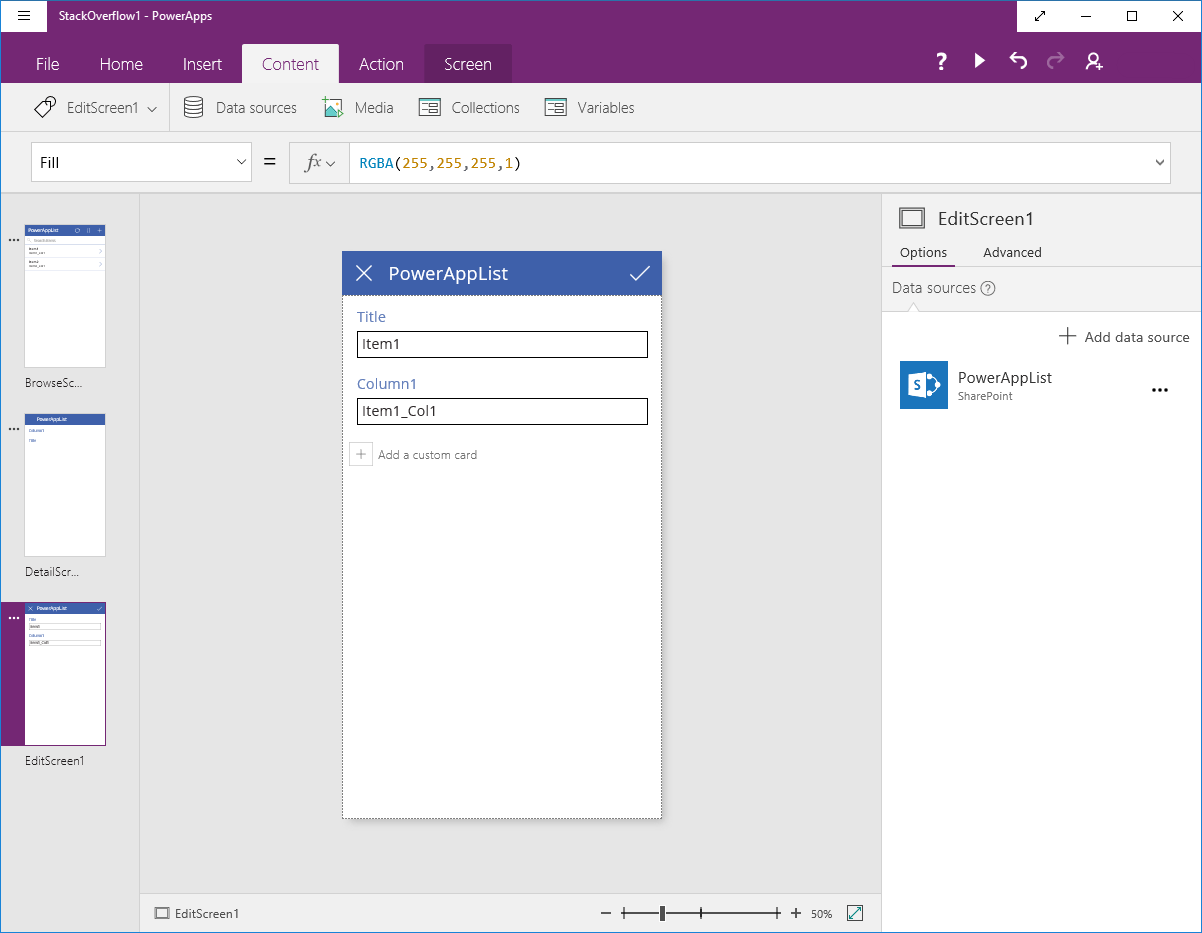Undo the last change

[x=1017, y=61]
